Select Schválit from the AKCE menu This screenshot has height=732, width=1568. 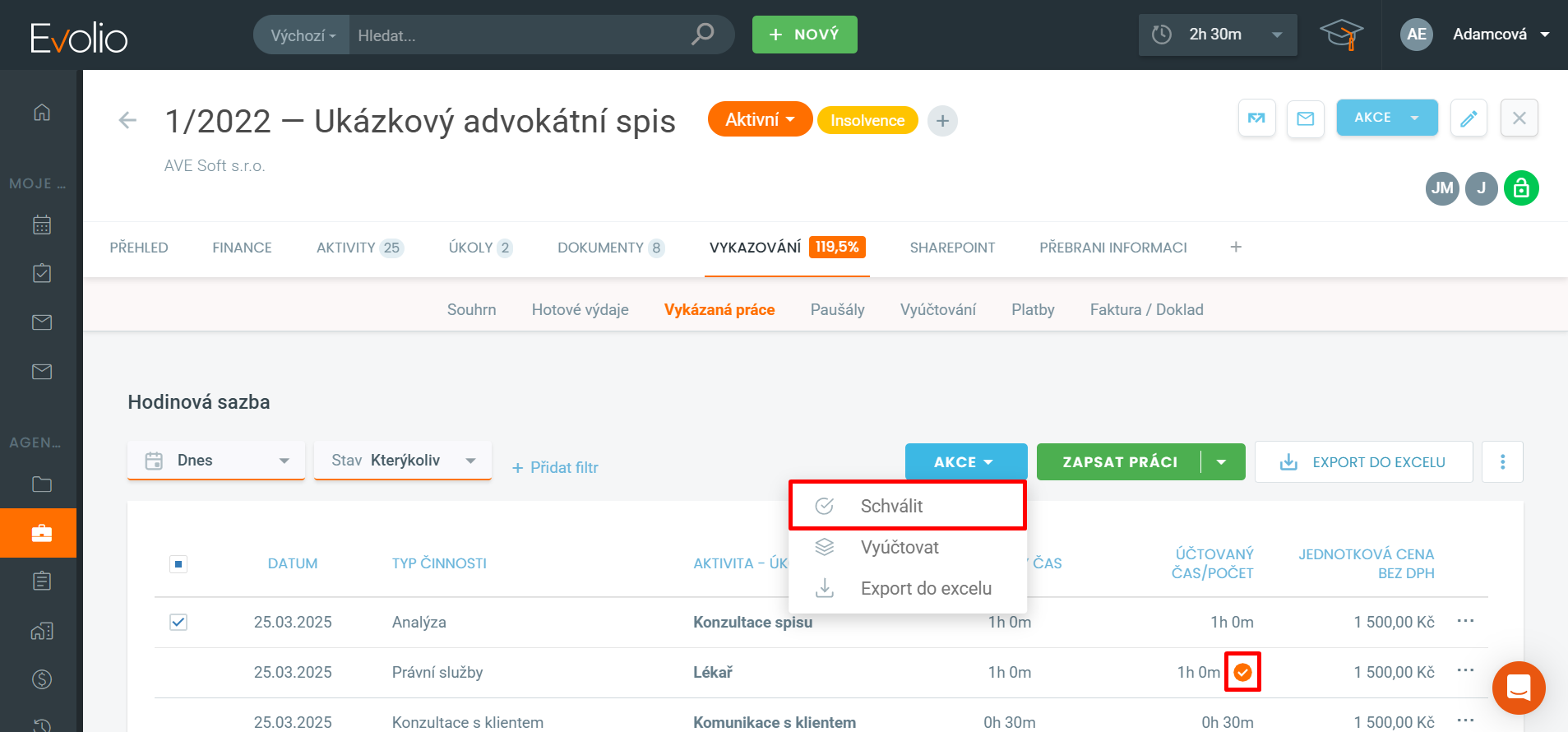click(x=891, y=506)
